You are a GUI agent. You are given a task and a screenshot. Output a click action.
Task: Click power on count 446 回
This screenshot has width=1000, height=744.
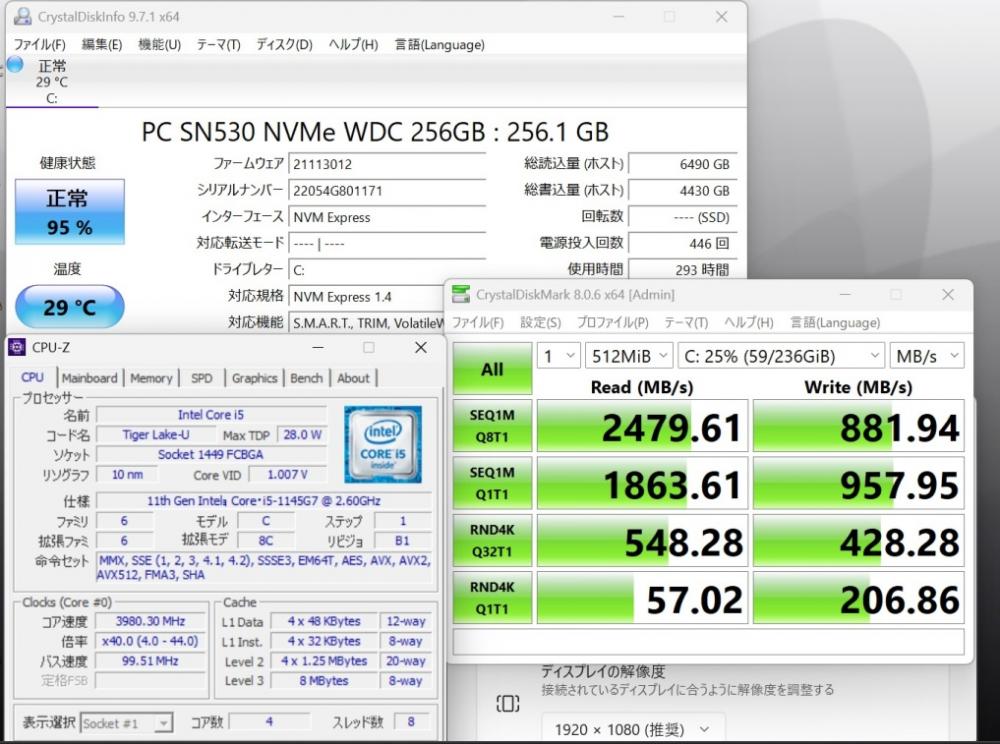click(x=683, y=243)
